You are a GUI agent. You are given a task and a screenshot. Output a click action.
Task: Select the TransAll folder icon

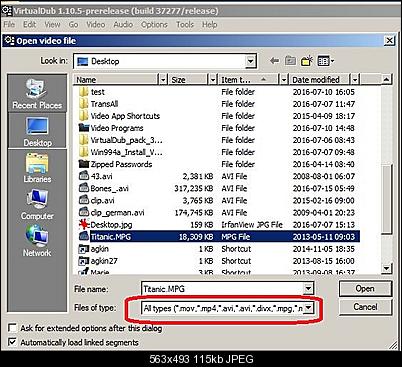point(84,104)
